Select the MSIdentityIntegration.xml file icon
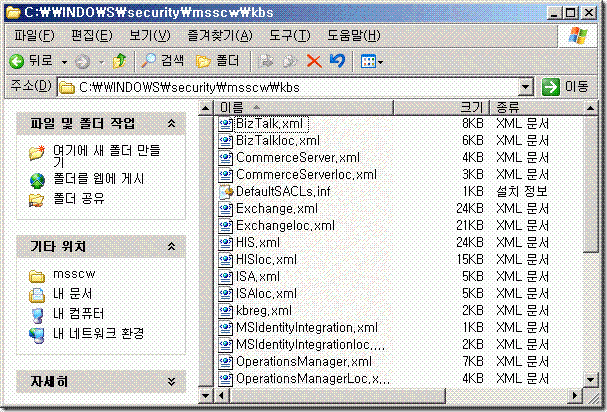 coord(225,328)
